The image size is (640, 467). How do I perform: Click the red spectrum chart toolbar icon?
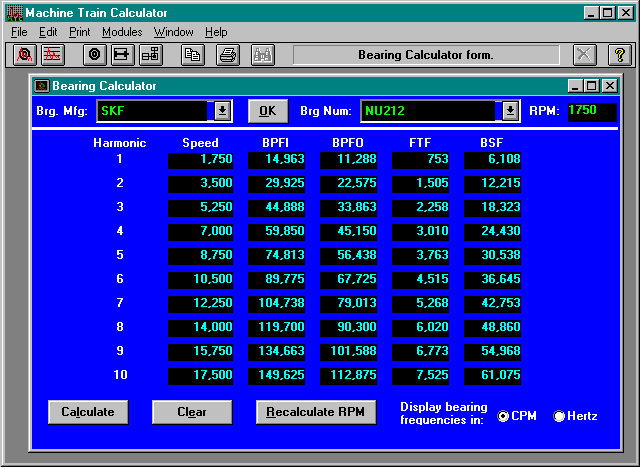(x=53, y=54)
